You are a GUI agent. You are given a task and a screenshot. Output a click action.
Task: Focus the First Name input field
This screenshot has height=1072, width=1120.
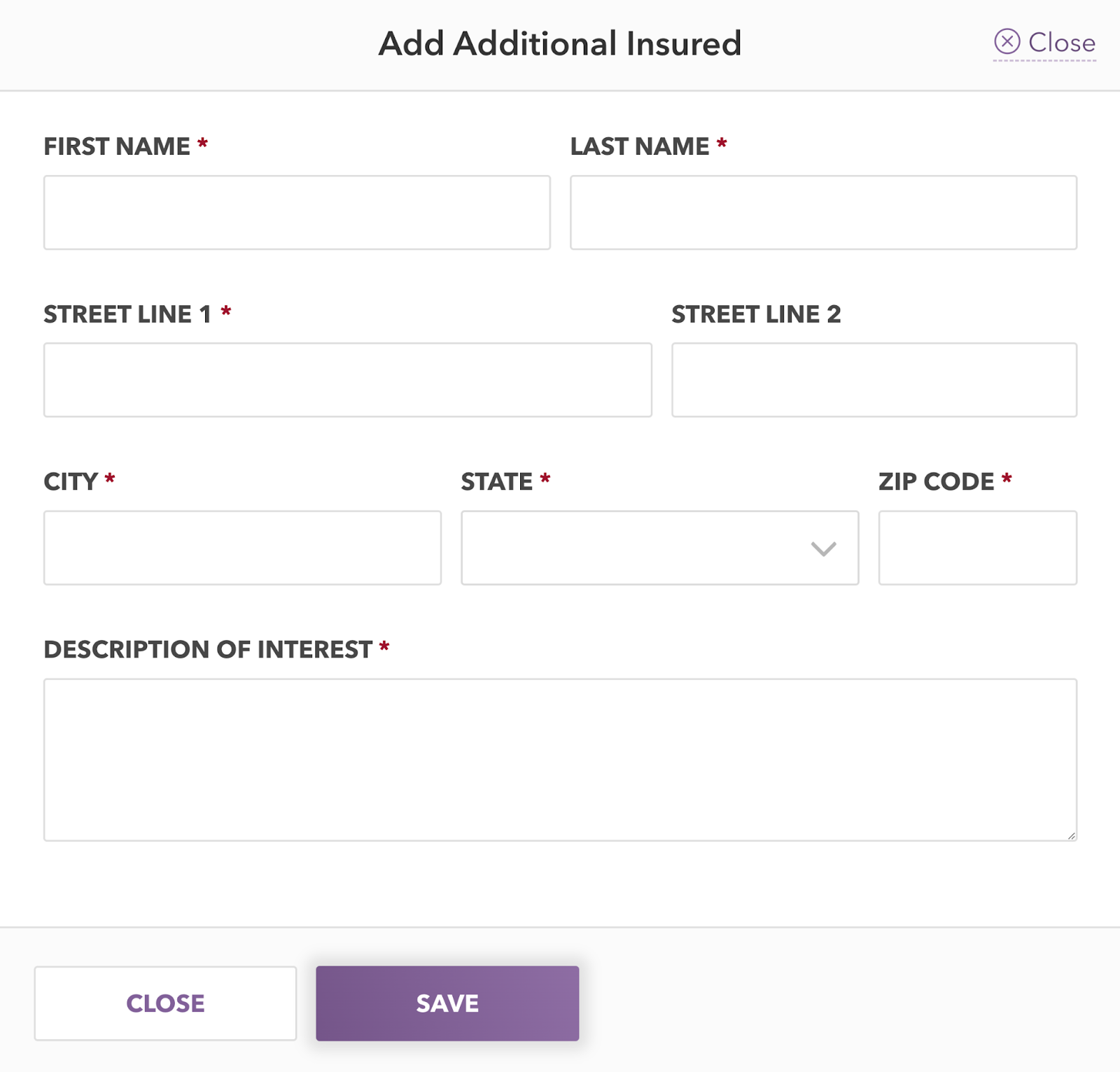297,213
